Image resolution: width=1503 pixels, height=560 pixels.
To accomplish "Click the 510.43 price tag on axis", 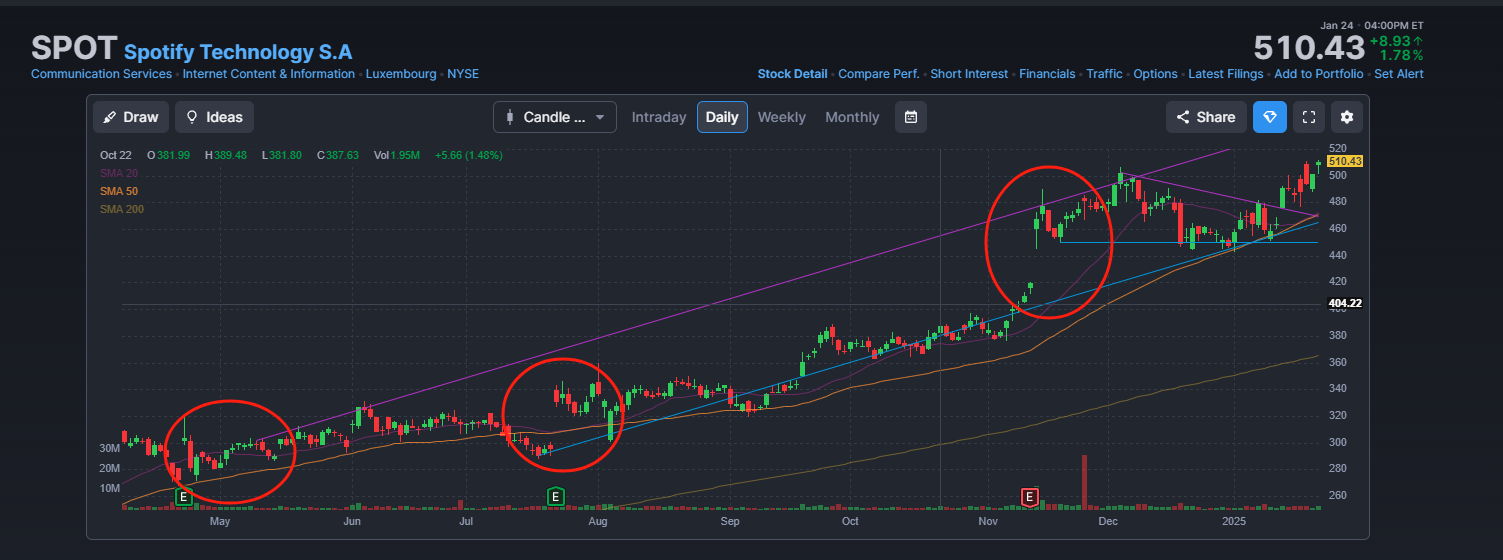I will point(1345,161).
